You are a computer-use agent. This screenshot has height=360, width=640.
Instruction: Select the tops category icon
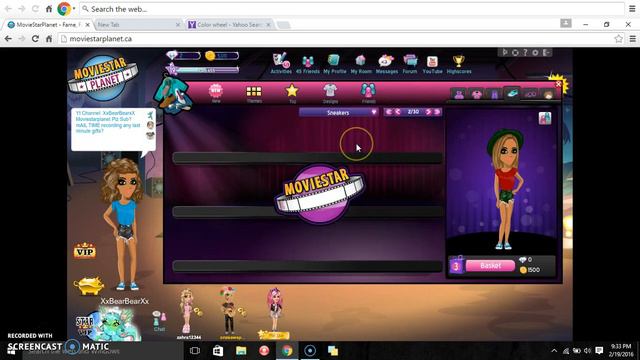(x=476, y=95)
